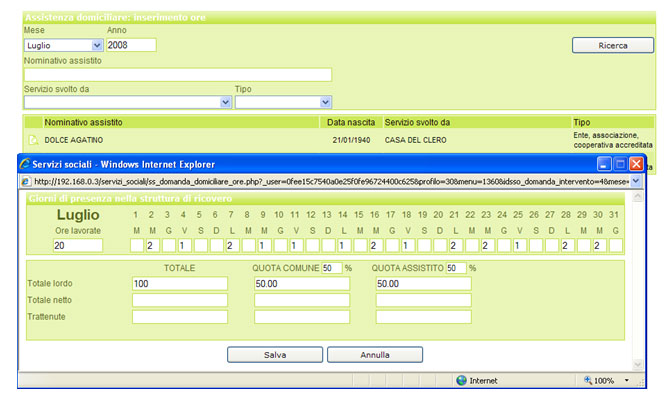This screenshot has height=398, width=668.
Task: Click the hours field for day 2
Action: (152, 245)
